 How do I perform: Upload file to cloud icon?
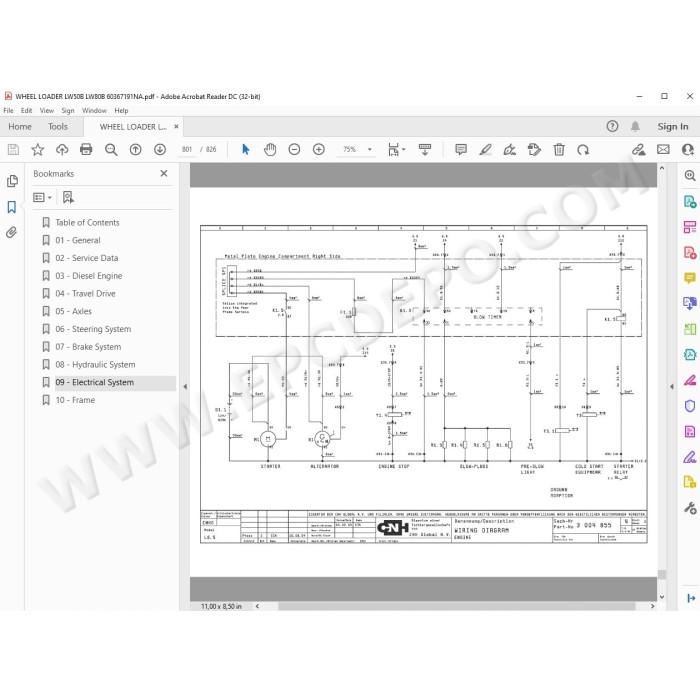pos(62,150)
